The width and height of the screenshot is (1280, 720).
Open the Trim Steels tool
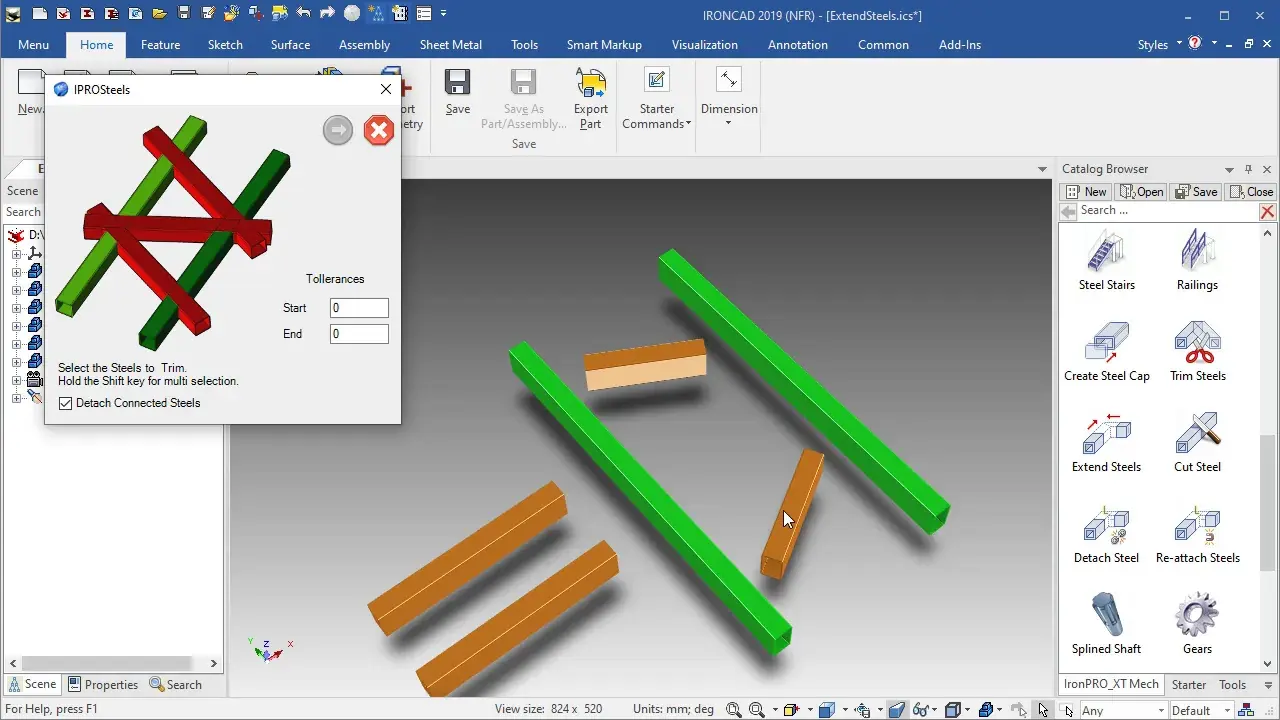[1197, 350]
